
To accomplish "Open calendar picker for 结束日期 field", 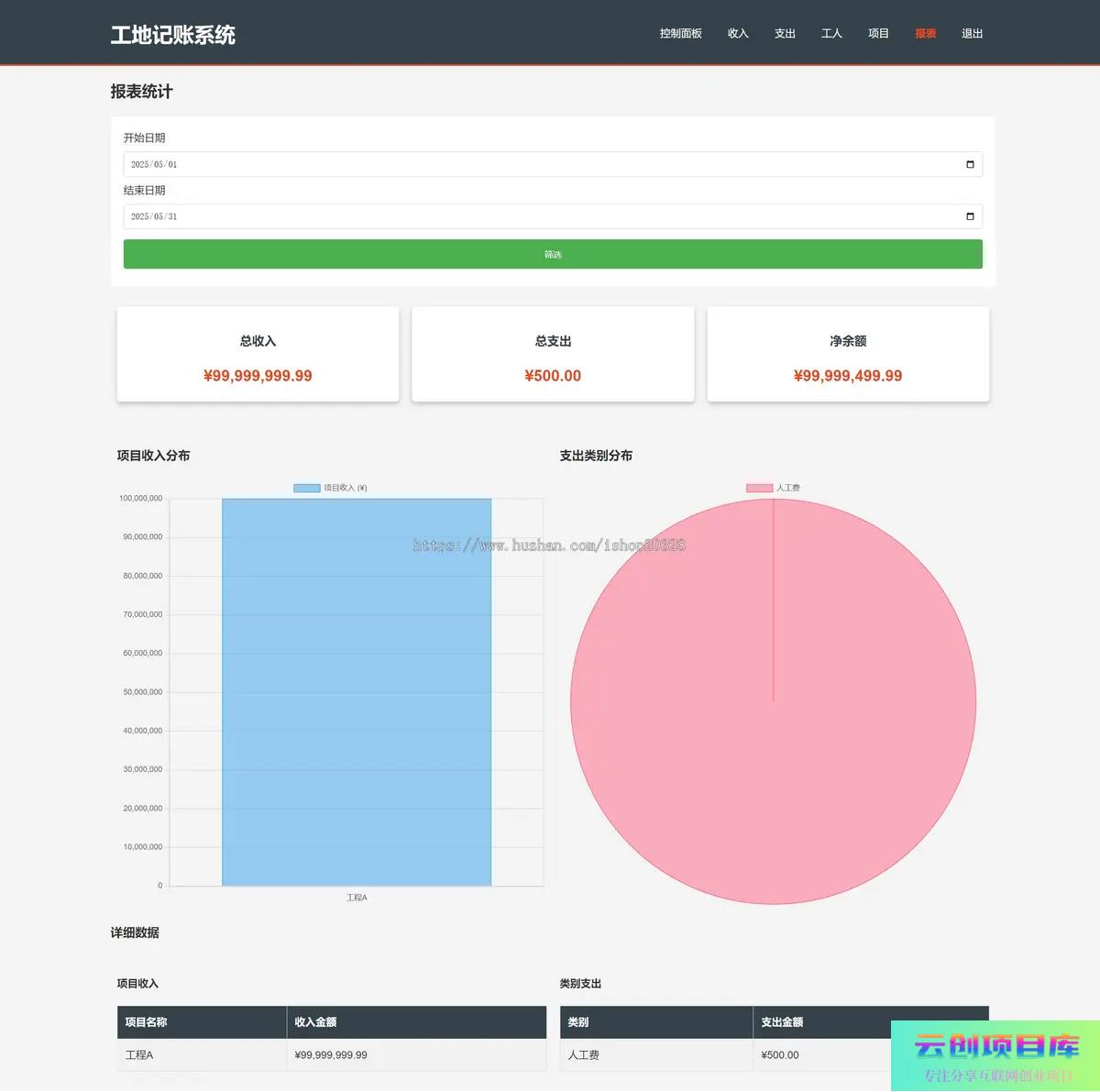I will (x=970, y=217).
